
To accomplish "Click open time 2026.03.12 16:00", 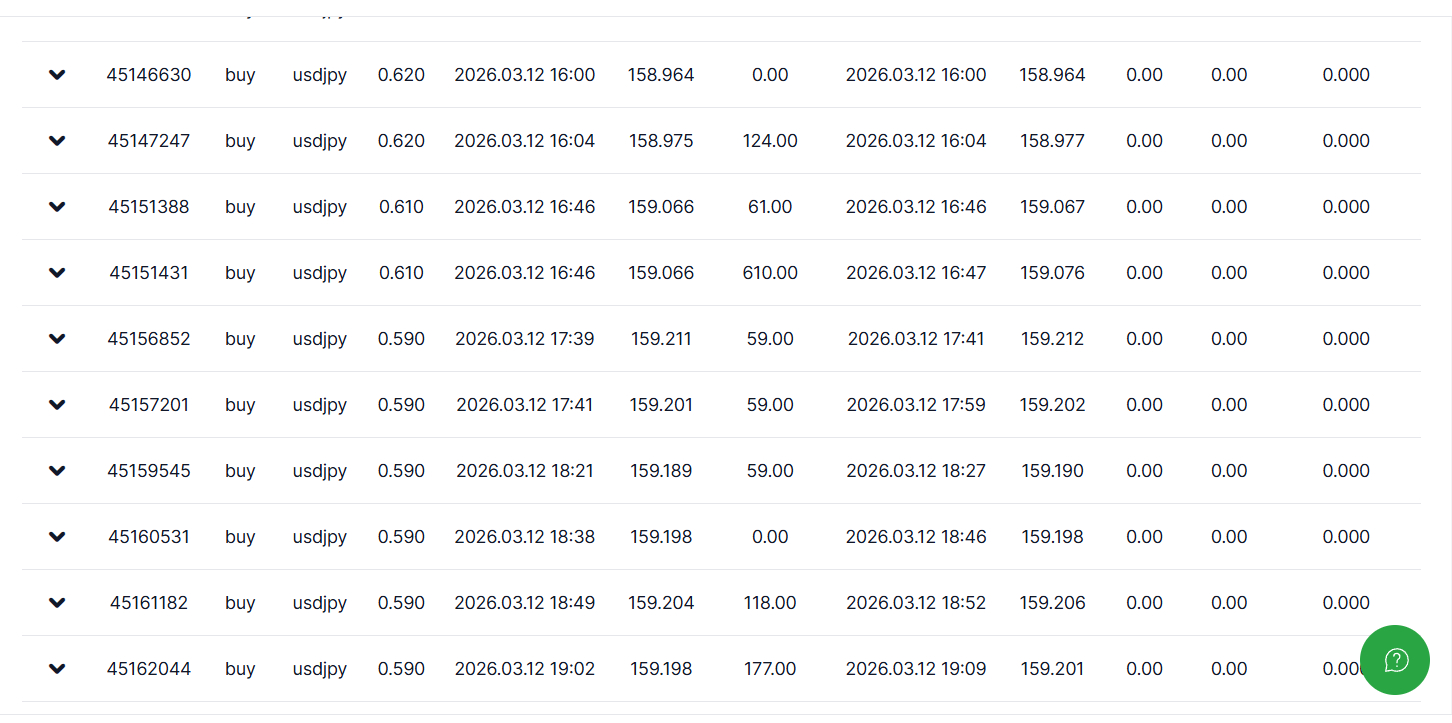I will click(524, 75).
